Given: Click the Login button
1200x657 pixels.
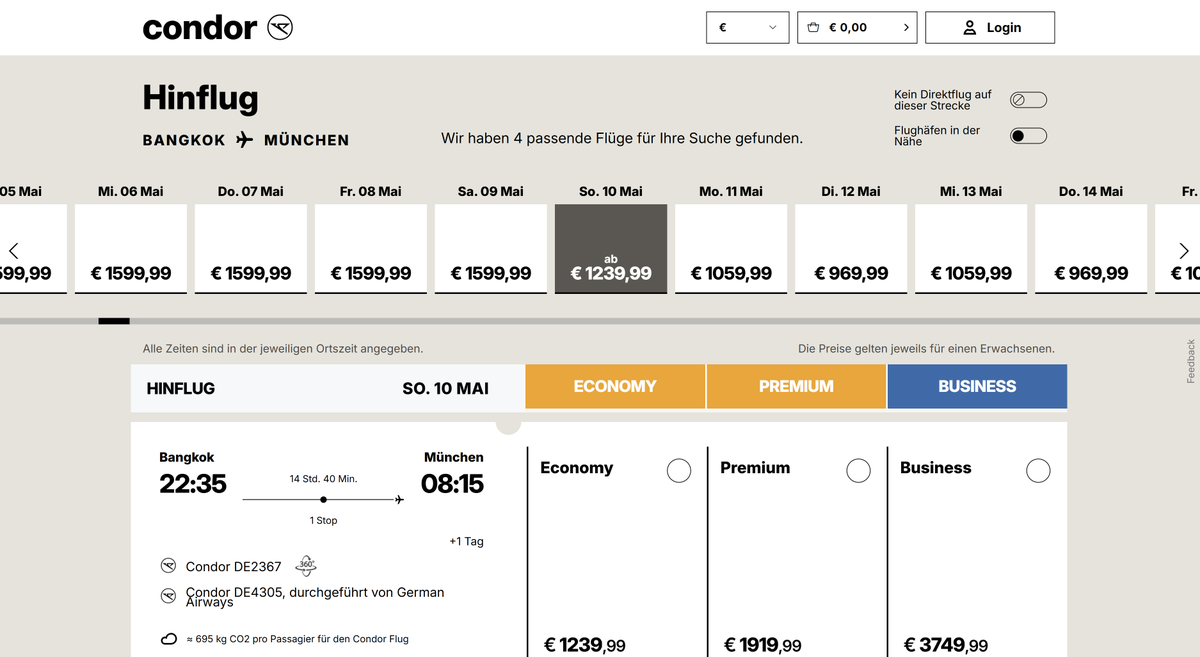Looking at the screenshot, I should click(x=990, y=28).
